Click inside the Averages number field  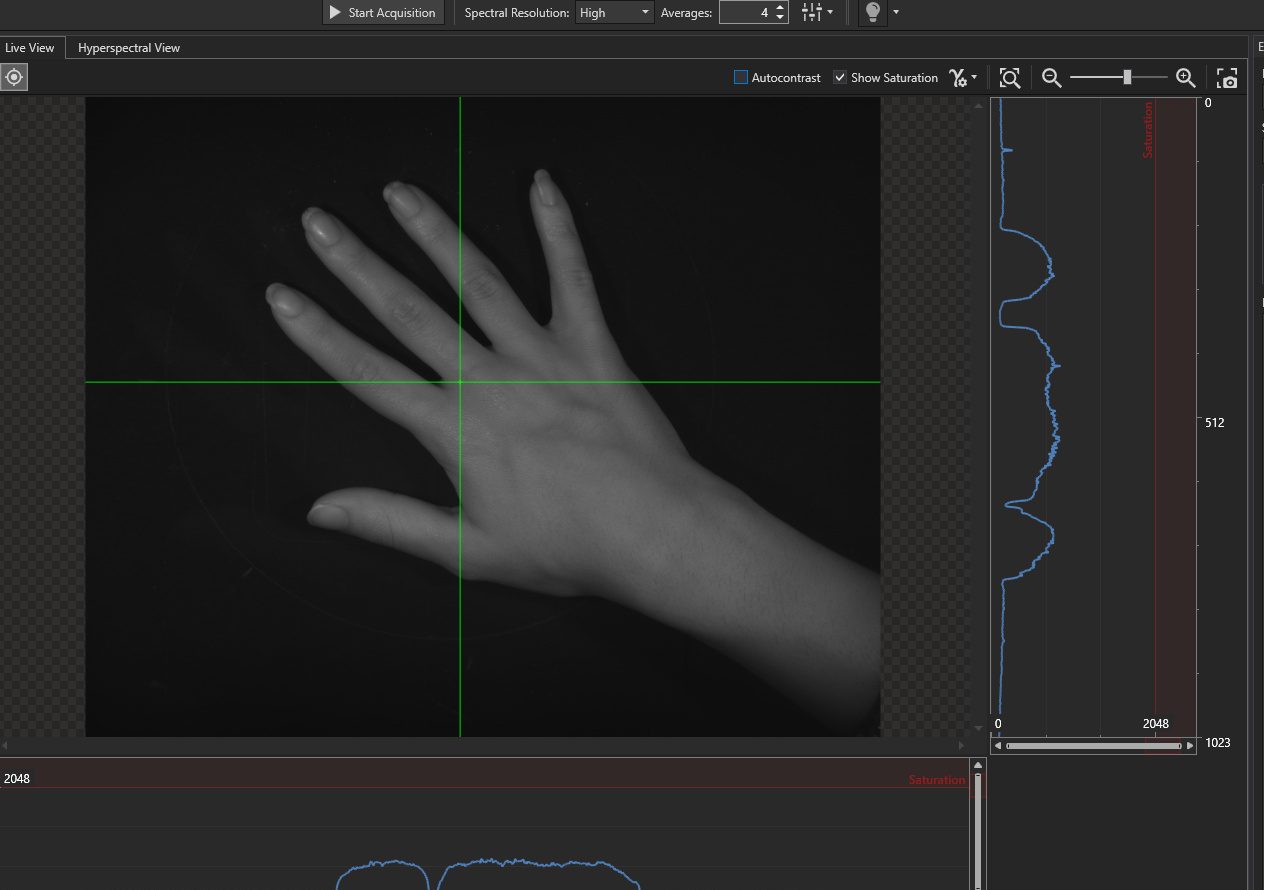click(x=745, y=13)
